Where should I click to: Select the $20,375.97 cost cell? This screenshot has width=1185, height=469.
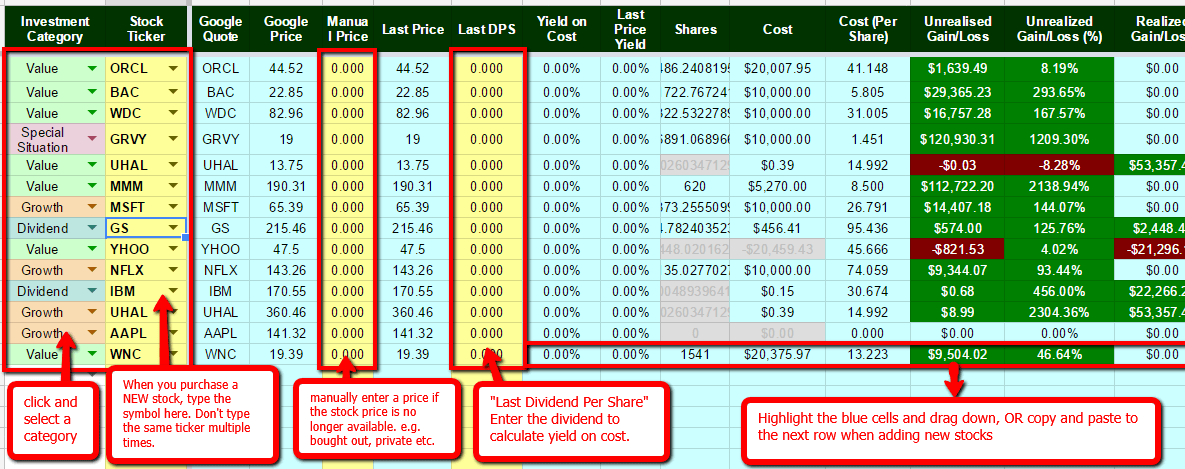click(778, 354)
